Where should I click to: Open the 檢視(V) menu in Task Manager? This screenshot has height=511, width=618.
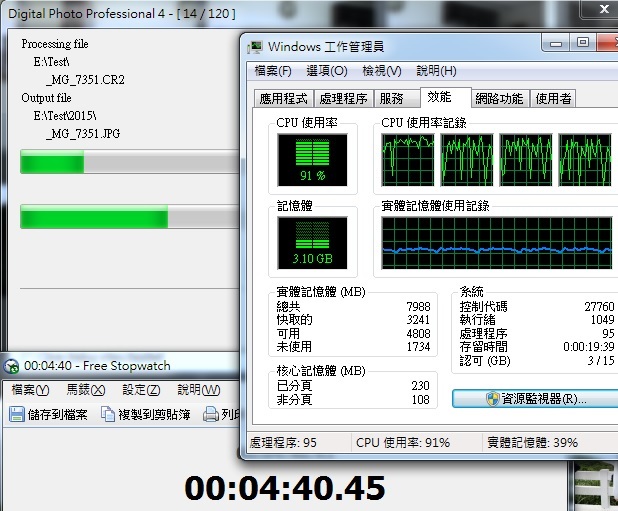click(382, 71)
